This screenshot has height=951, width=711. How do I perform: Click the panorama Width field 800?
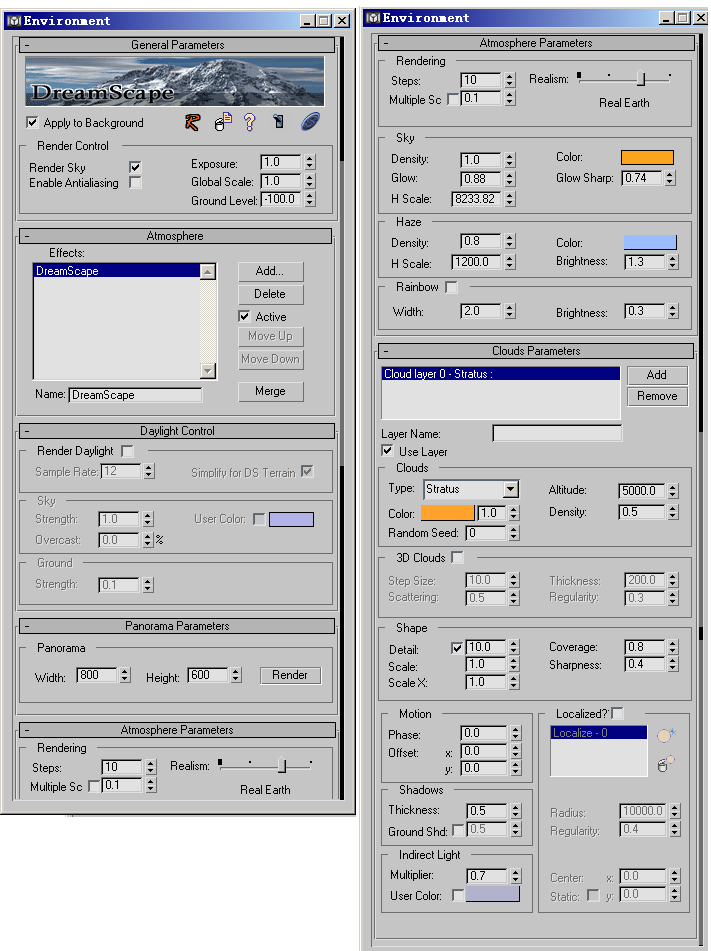[97, 675]
